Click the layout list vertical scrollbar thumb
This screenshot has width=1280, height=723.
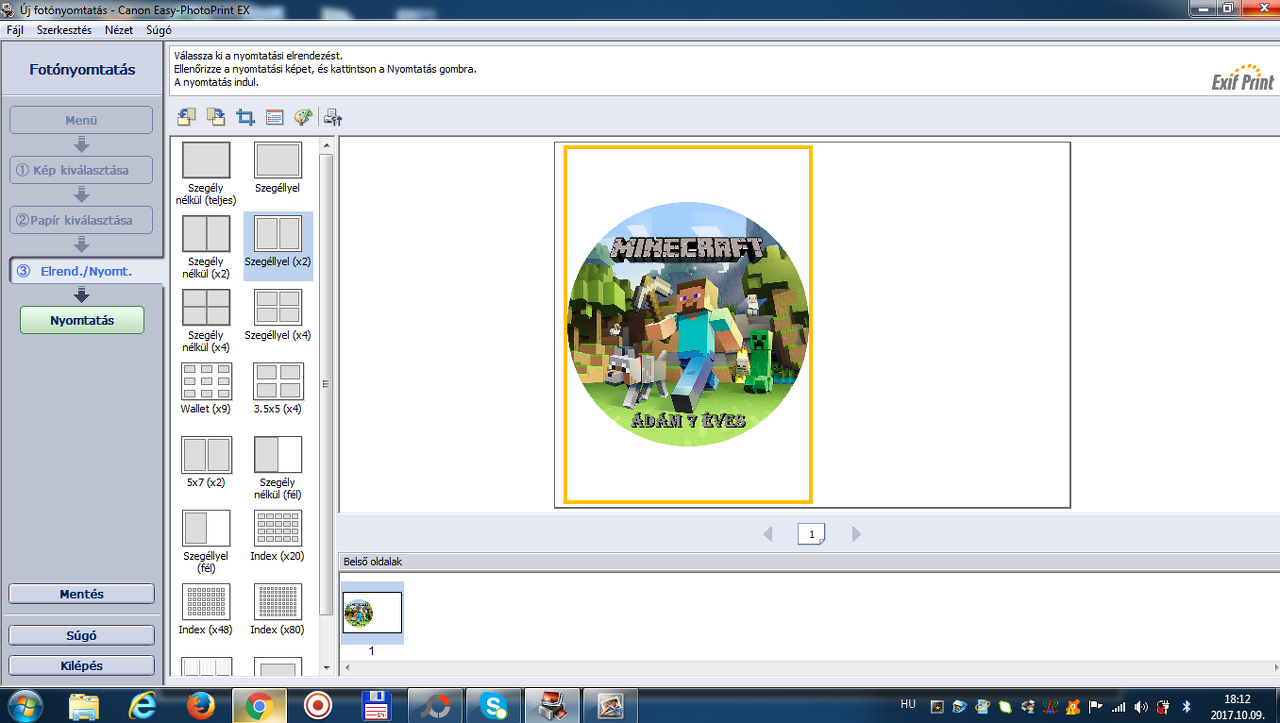[x=325, y=385]
